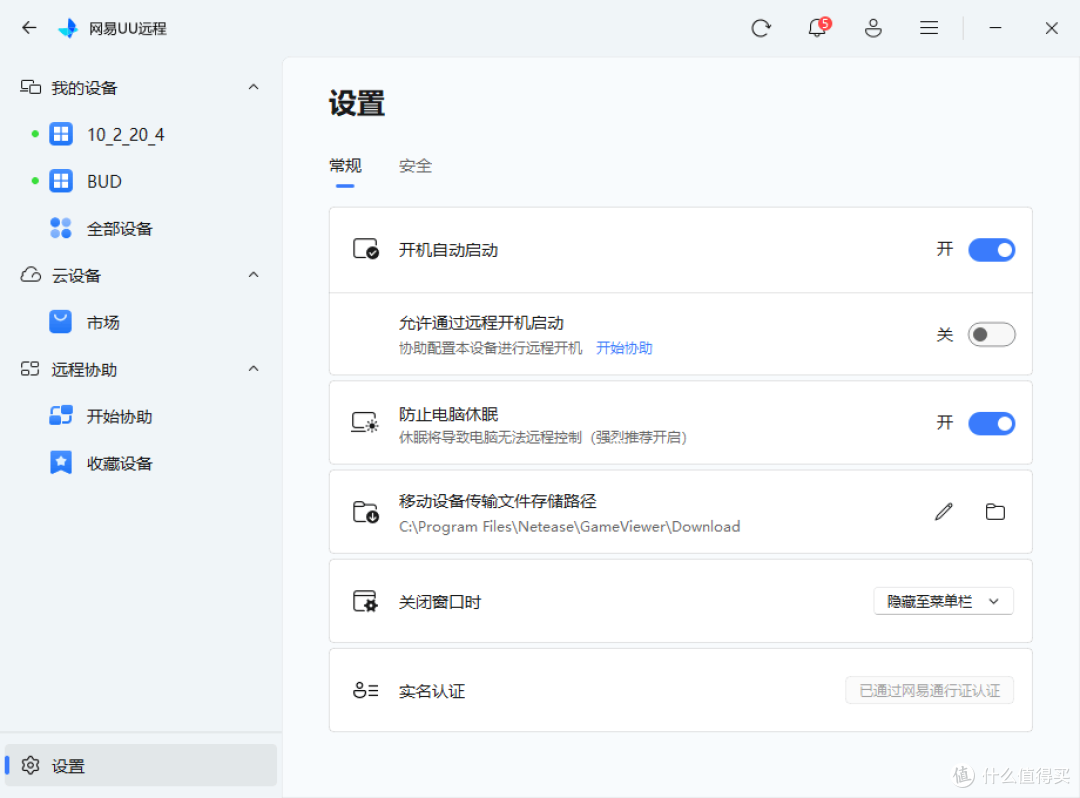This screenshot has height=798, width=1080.
Task: Click the 实名认证 row icon
Action: pos(366,690)
